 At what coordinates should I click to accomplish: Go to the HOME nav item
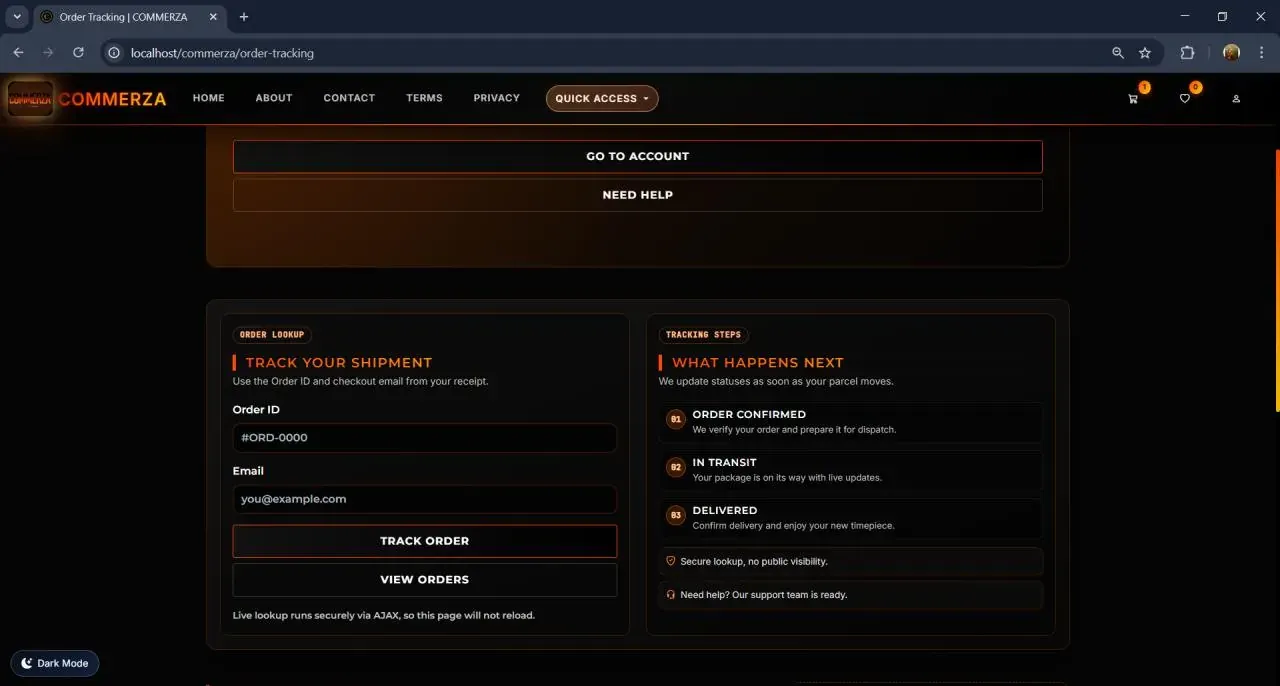click(x=209, y=98)
